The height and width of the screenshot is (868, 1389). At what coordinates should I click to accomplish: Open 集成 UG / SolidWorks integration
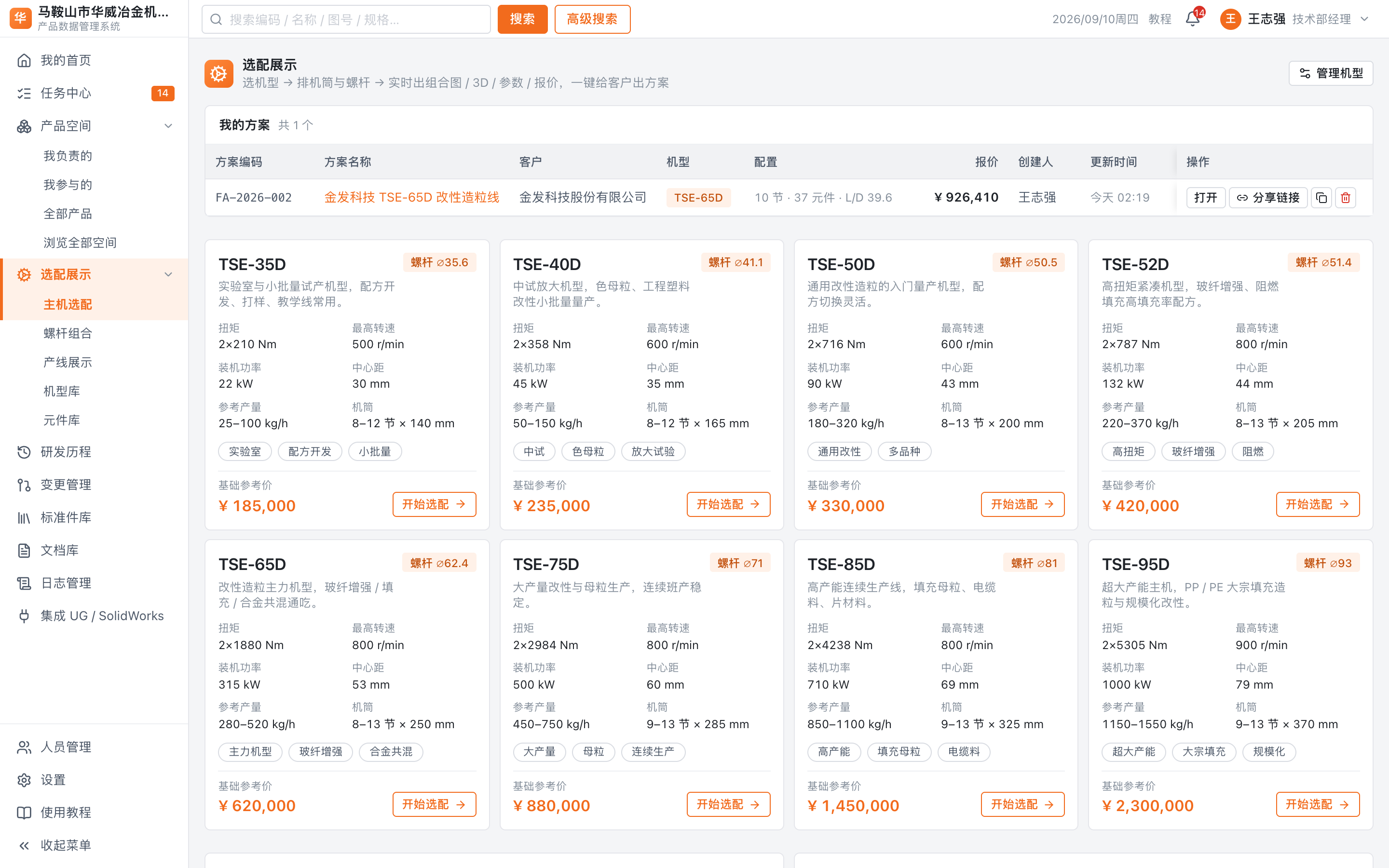(x=95, y=615)
